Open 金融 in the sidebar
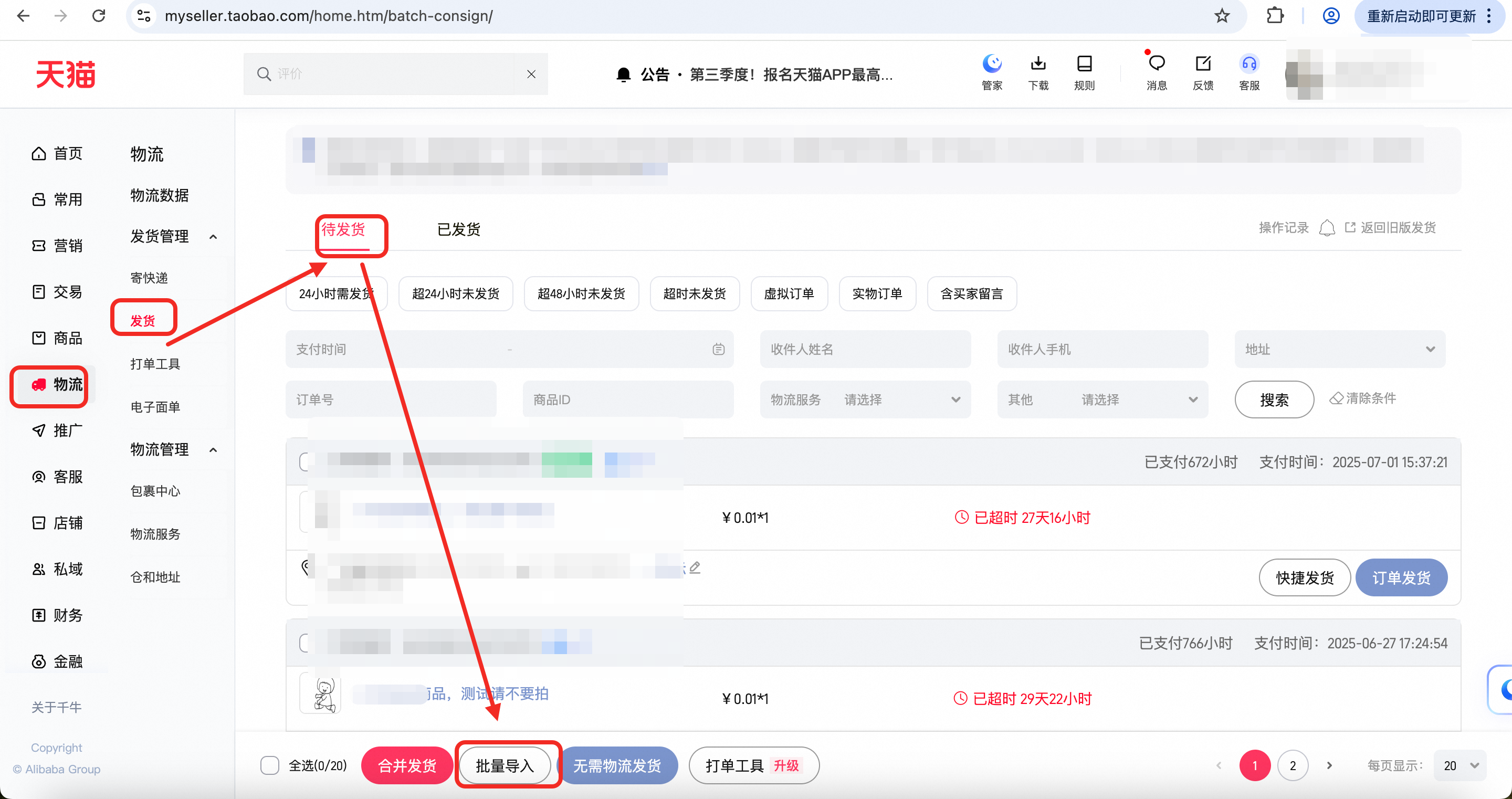1512x799 pixels. 57,661
